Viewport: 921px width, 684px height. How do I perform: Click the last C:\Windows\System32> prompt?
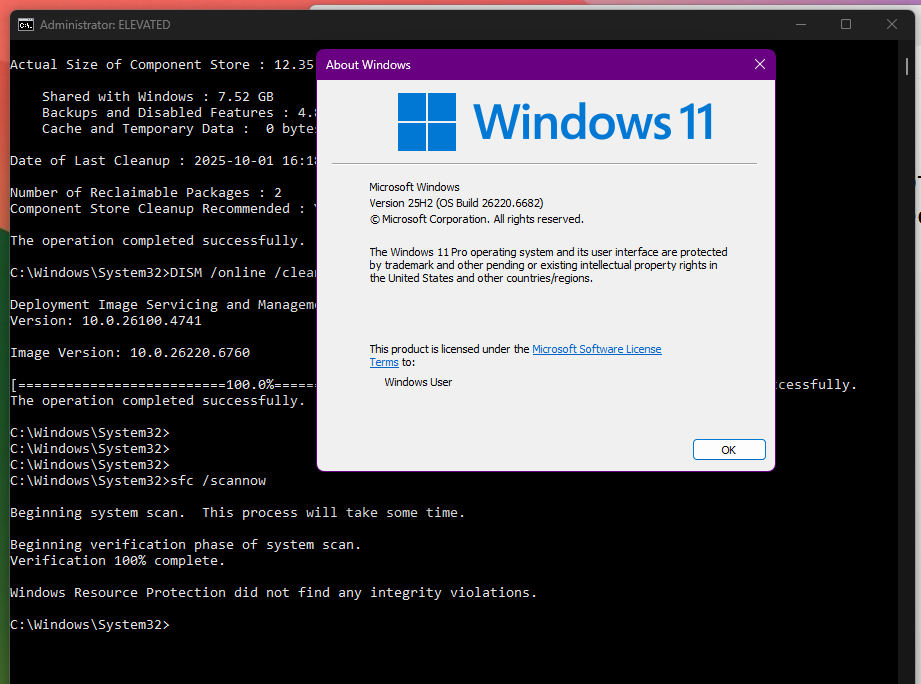click(90, 625)
